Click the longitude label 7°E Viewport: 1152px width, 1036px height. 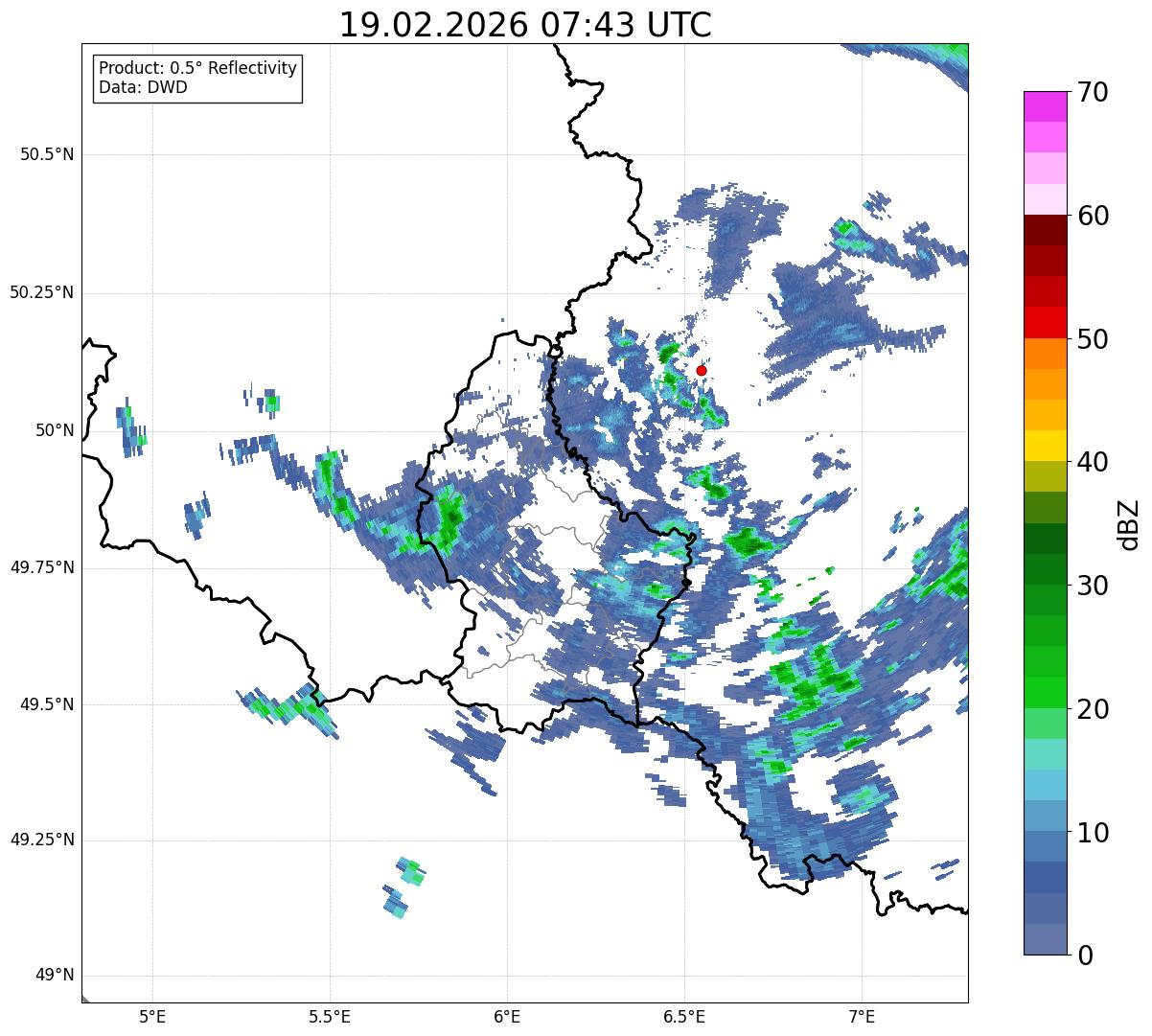pos(863,1016)
